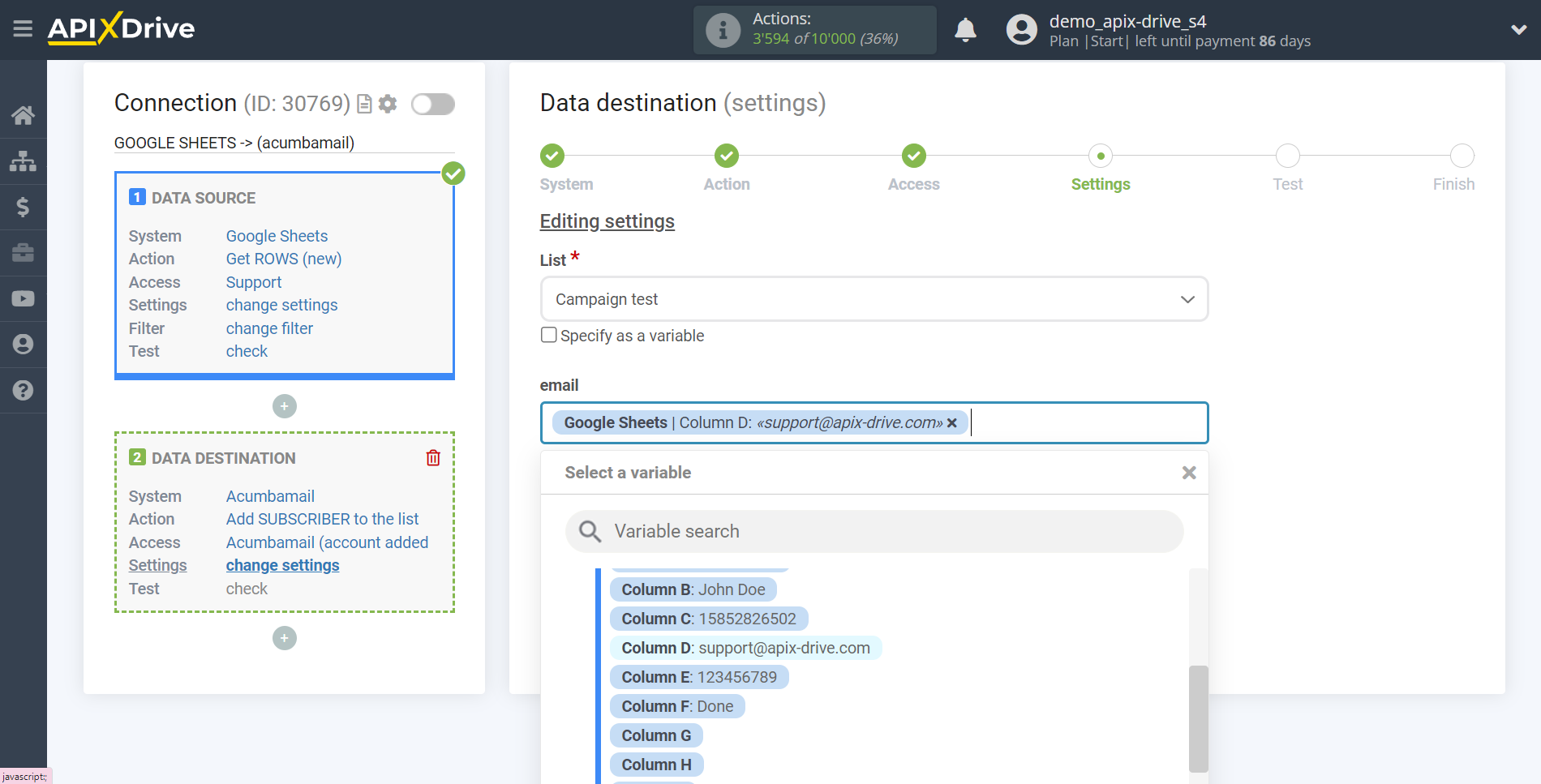
Task: Expand the account menu chevron
Action: 1518,30
